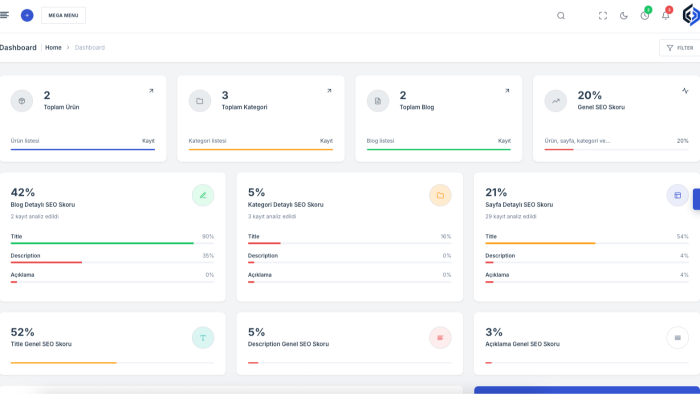The height and width of the screenshot is (394, 700).
Task: Open the arrow link on Toplam Blog card
Action: [507, 91]
